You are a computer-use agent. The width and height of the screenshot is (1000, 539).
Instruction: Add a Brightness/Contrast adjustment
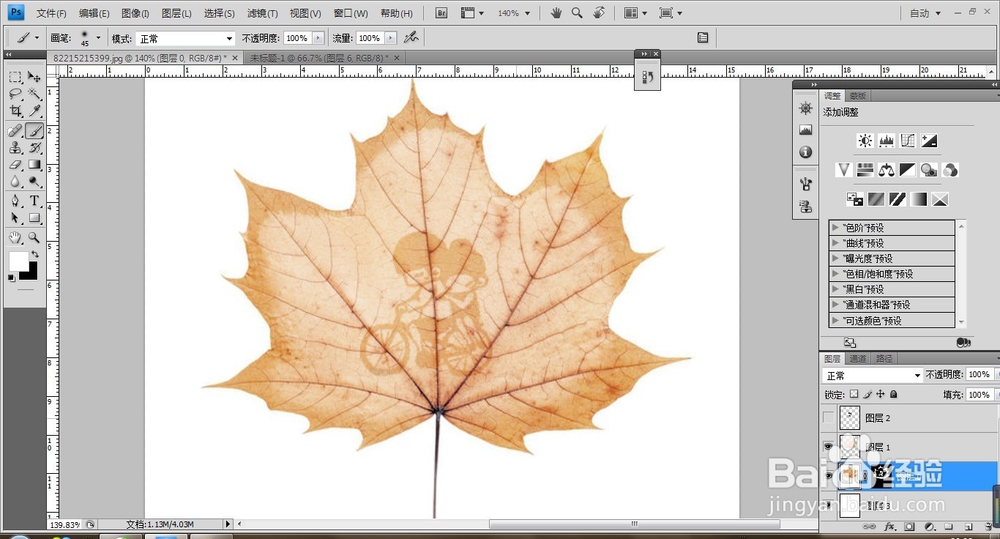coord(865,141)
